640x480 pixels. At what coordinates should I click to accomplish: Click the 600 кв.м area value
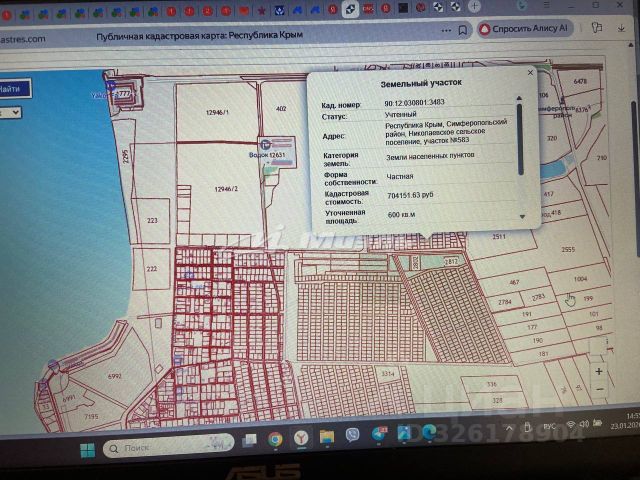(x=401, y=214)
